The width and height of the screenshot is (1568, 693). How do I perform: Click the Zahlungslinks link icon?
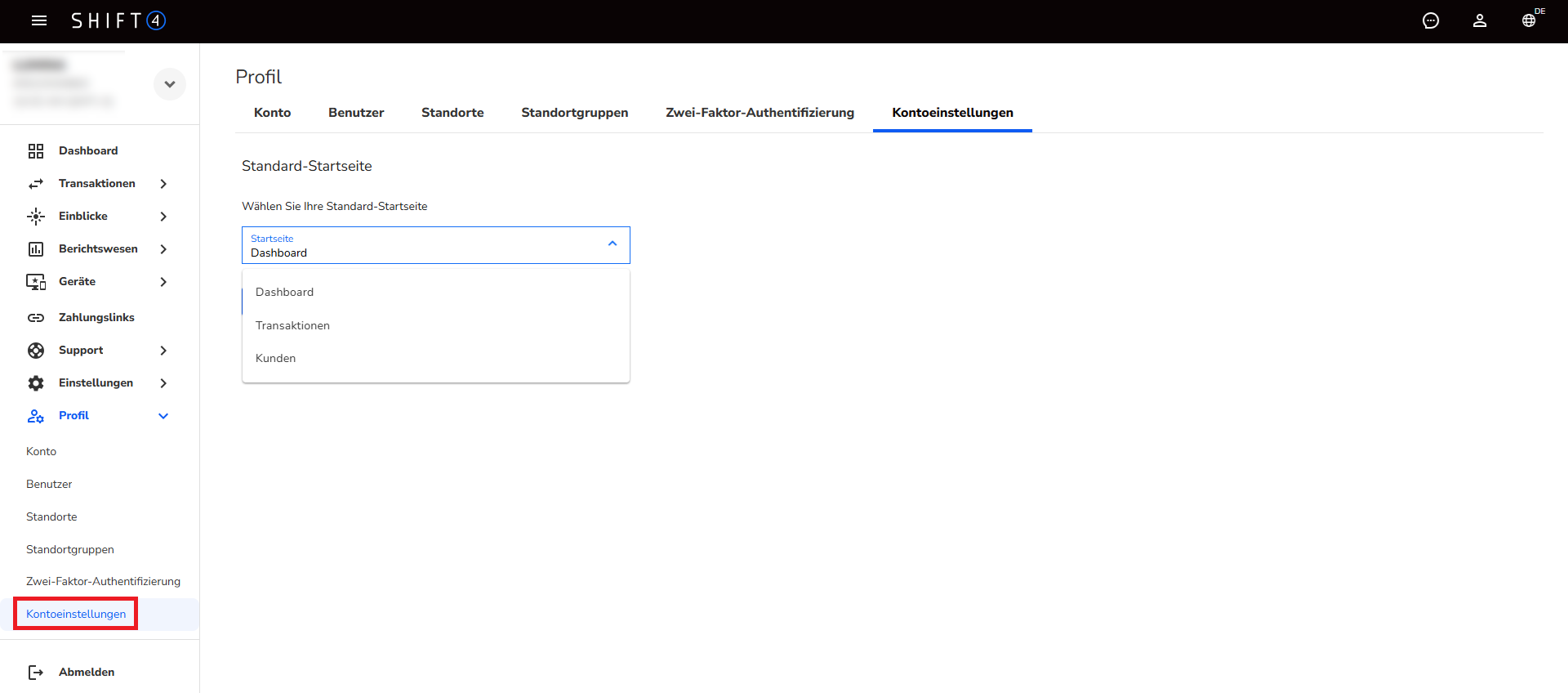tap(36, 318)
